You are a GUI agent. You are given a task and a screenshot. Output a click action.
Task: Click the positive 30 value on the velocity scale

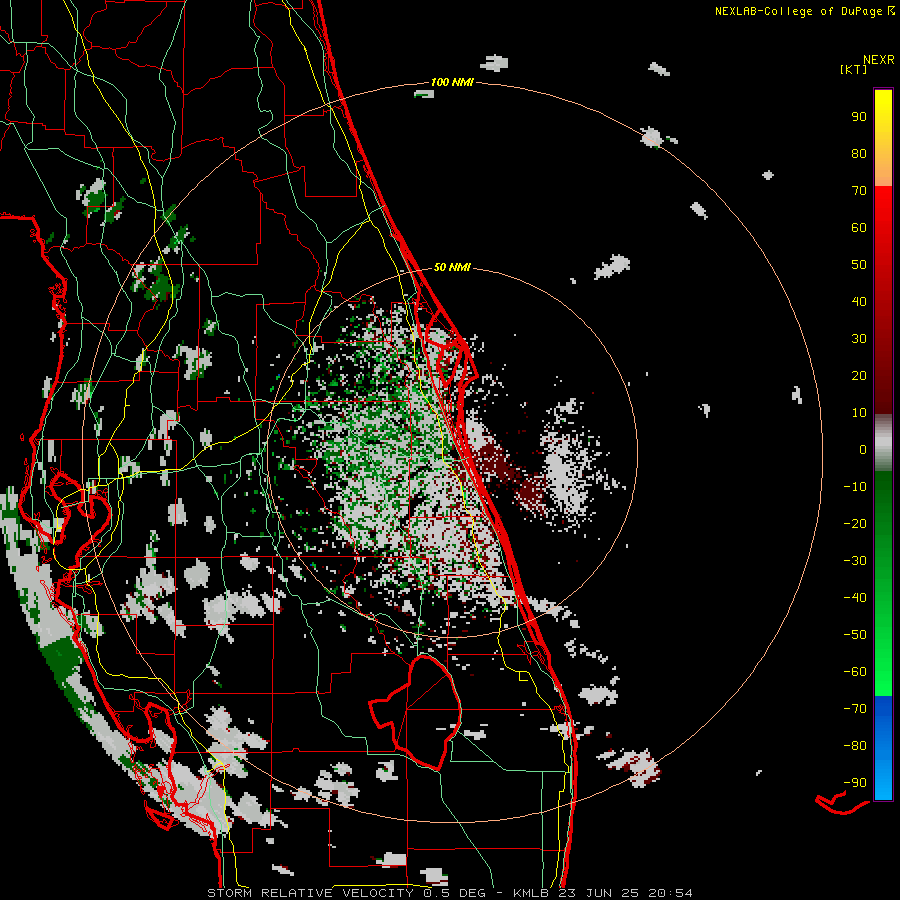coord(859,339)
